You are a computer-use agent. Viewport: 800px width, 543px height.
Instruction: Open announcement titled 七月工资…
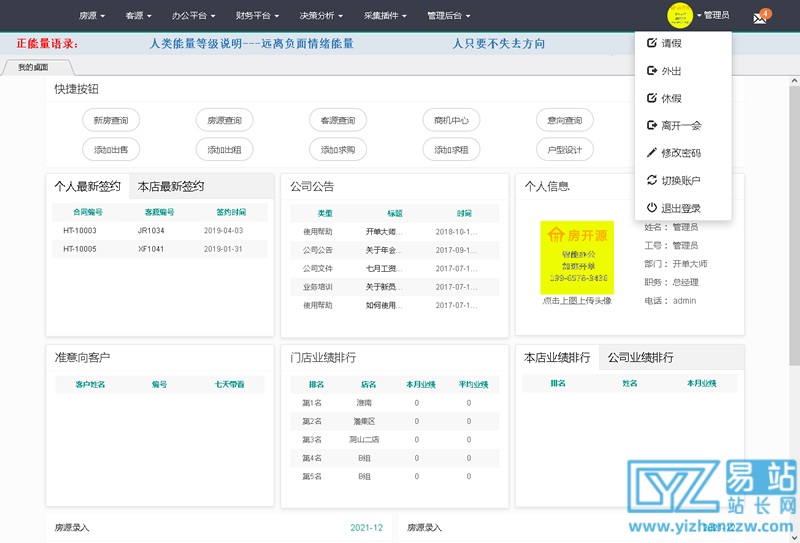[x=384, y=268]
